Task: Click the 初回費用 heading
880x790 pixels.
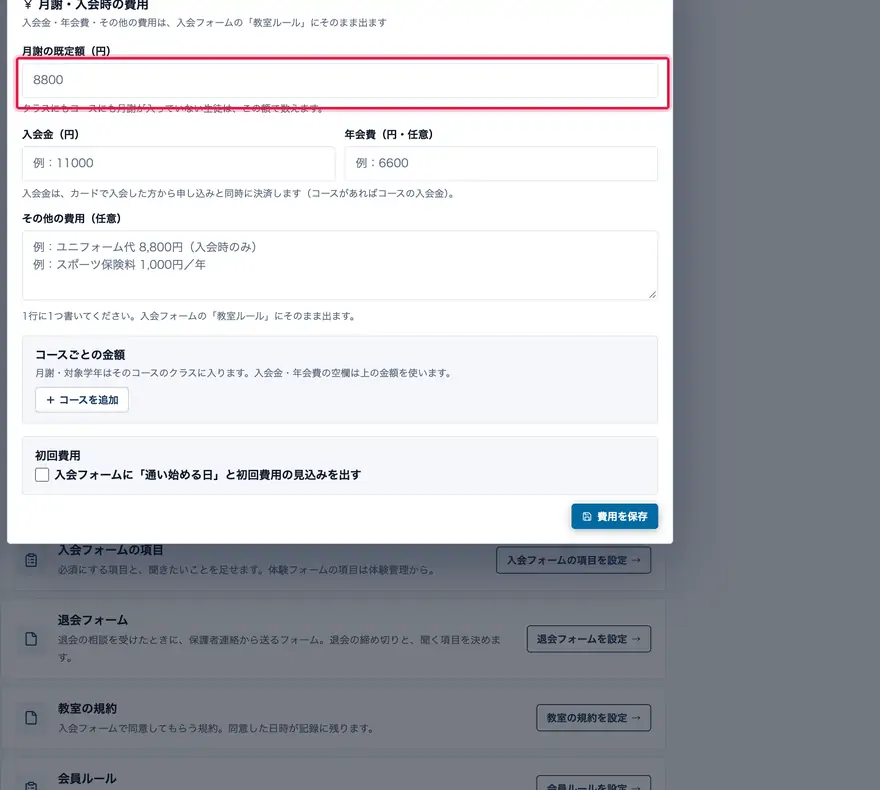Action: [58, 456]
